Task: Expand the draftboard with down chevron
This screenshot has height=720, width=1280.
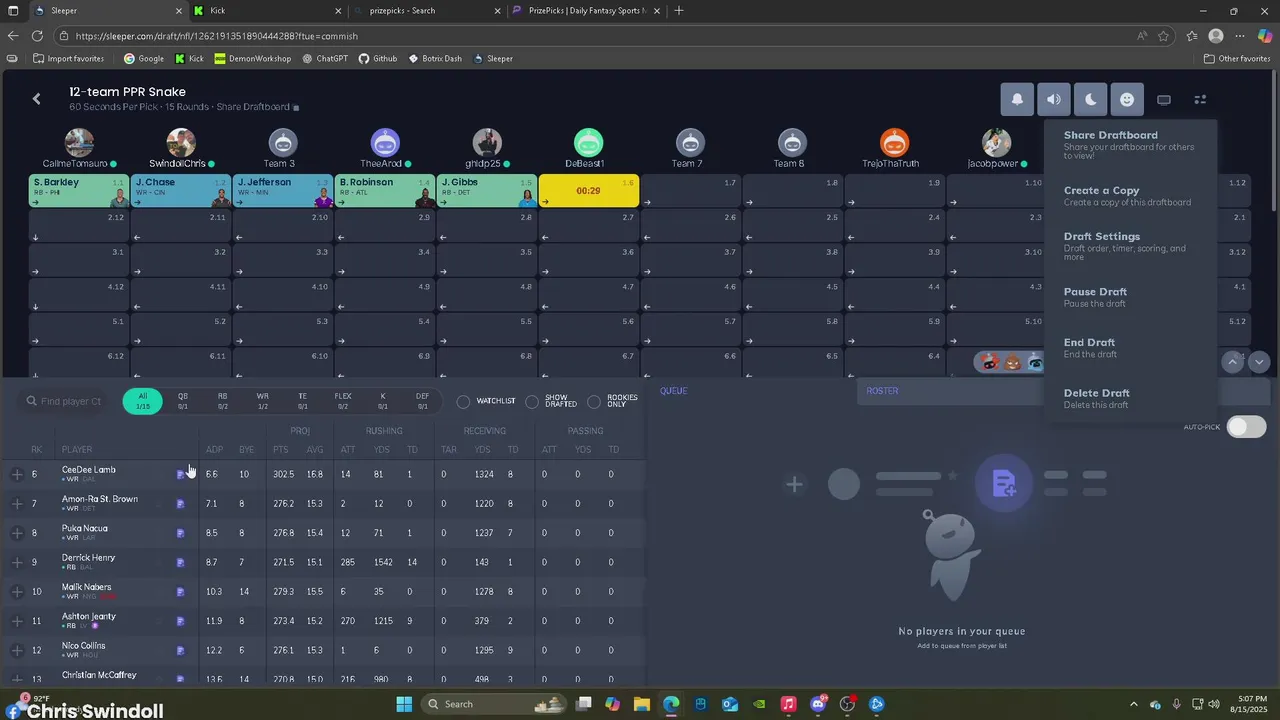Action: pos(1259,362)
